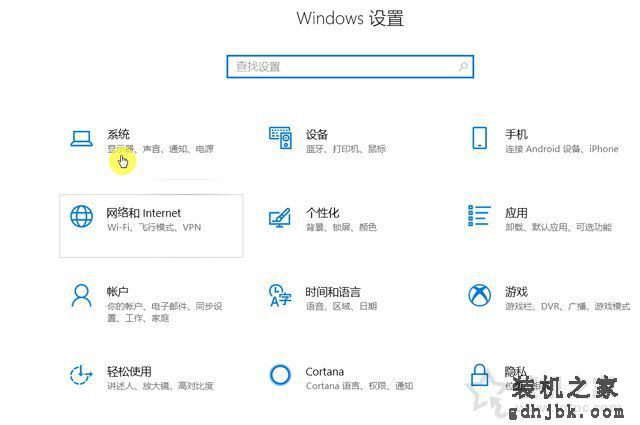Open the 轻松使用 settings category

[129, 371]
